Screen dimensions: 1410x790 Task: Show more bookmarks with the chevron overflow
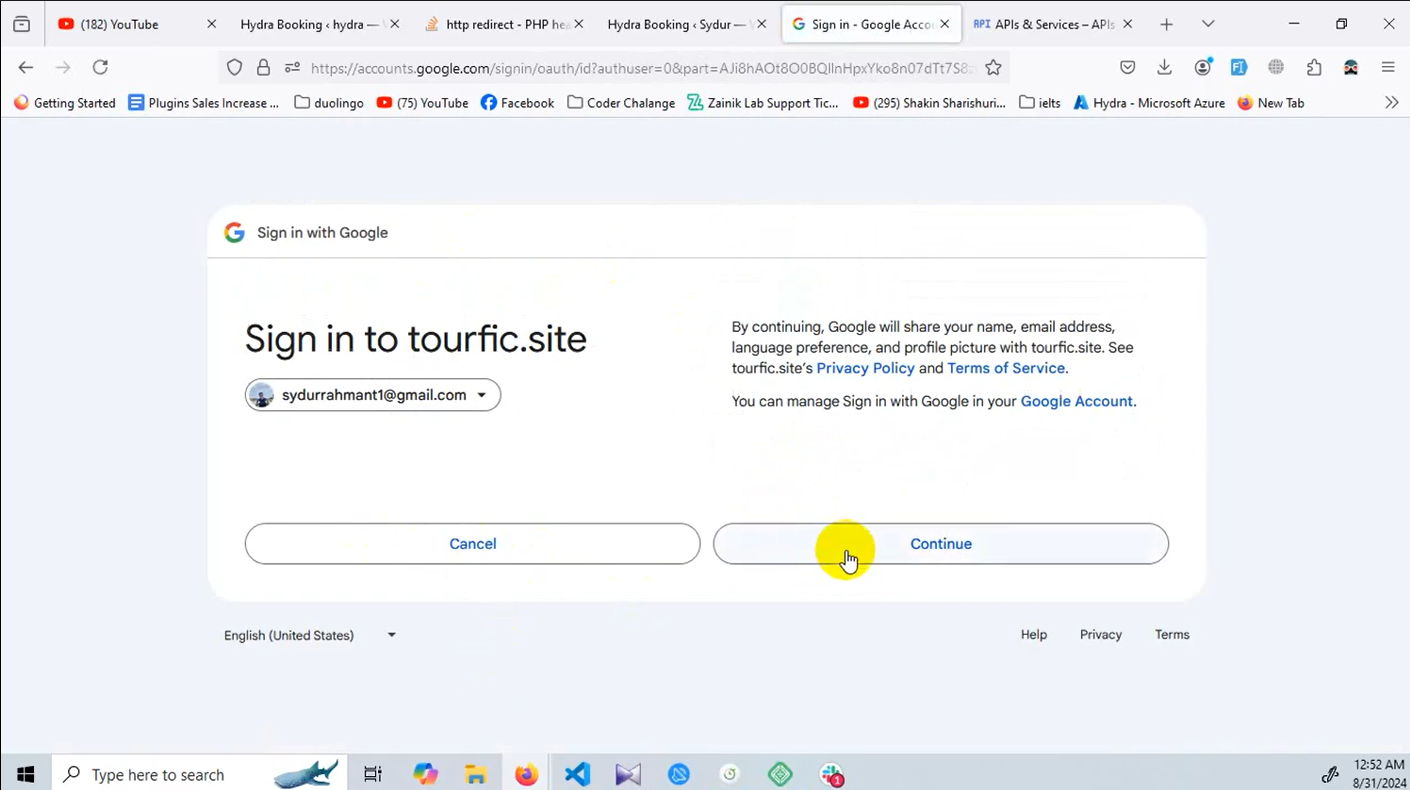(x=1391, y=103)
